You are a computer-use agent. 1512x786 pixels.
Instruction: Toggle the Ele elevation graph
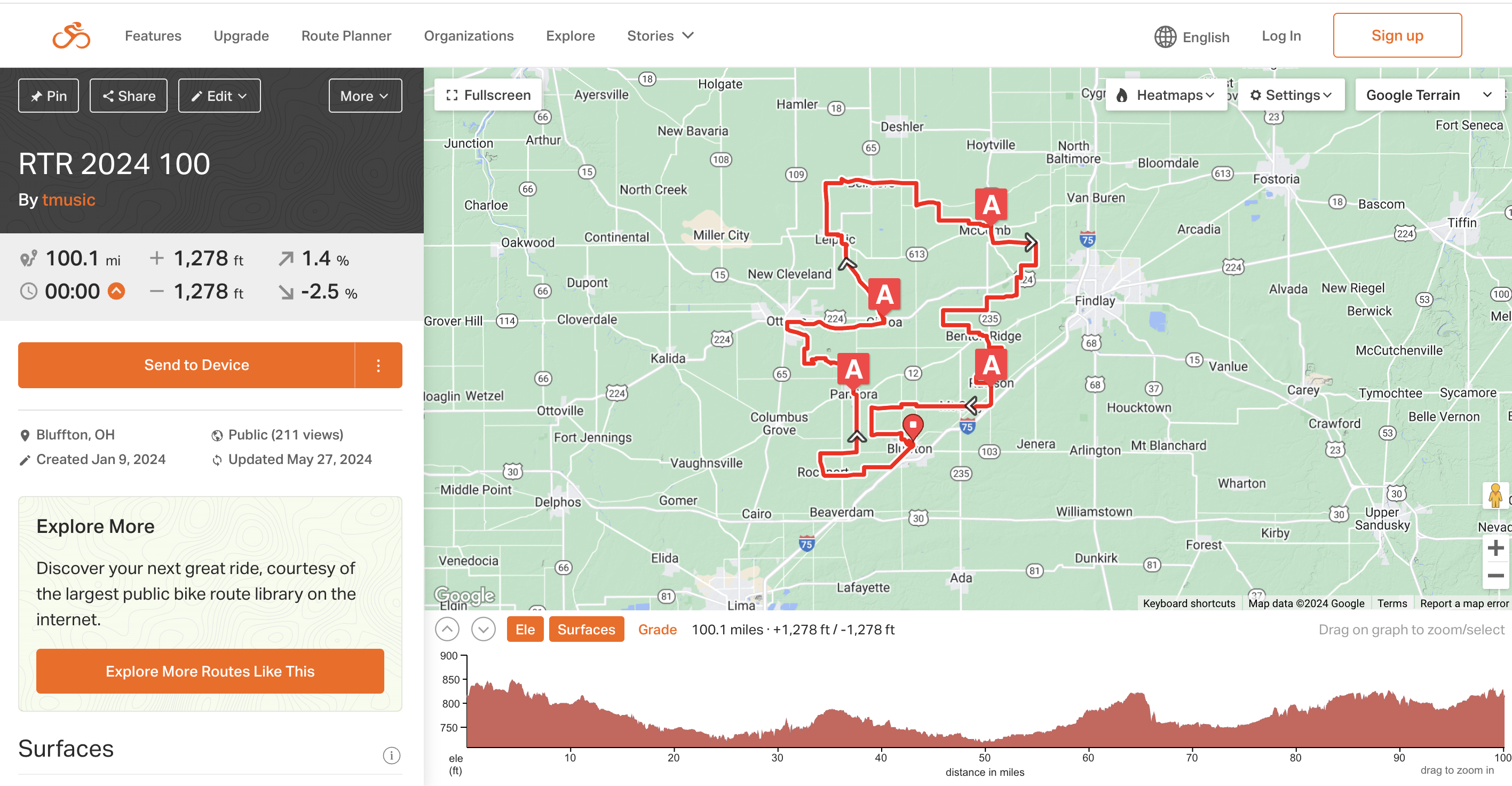click(525, 629)
